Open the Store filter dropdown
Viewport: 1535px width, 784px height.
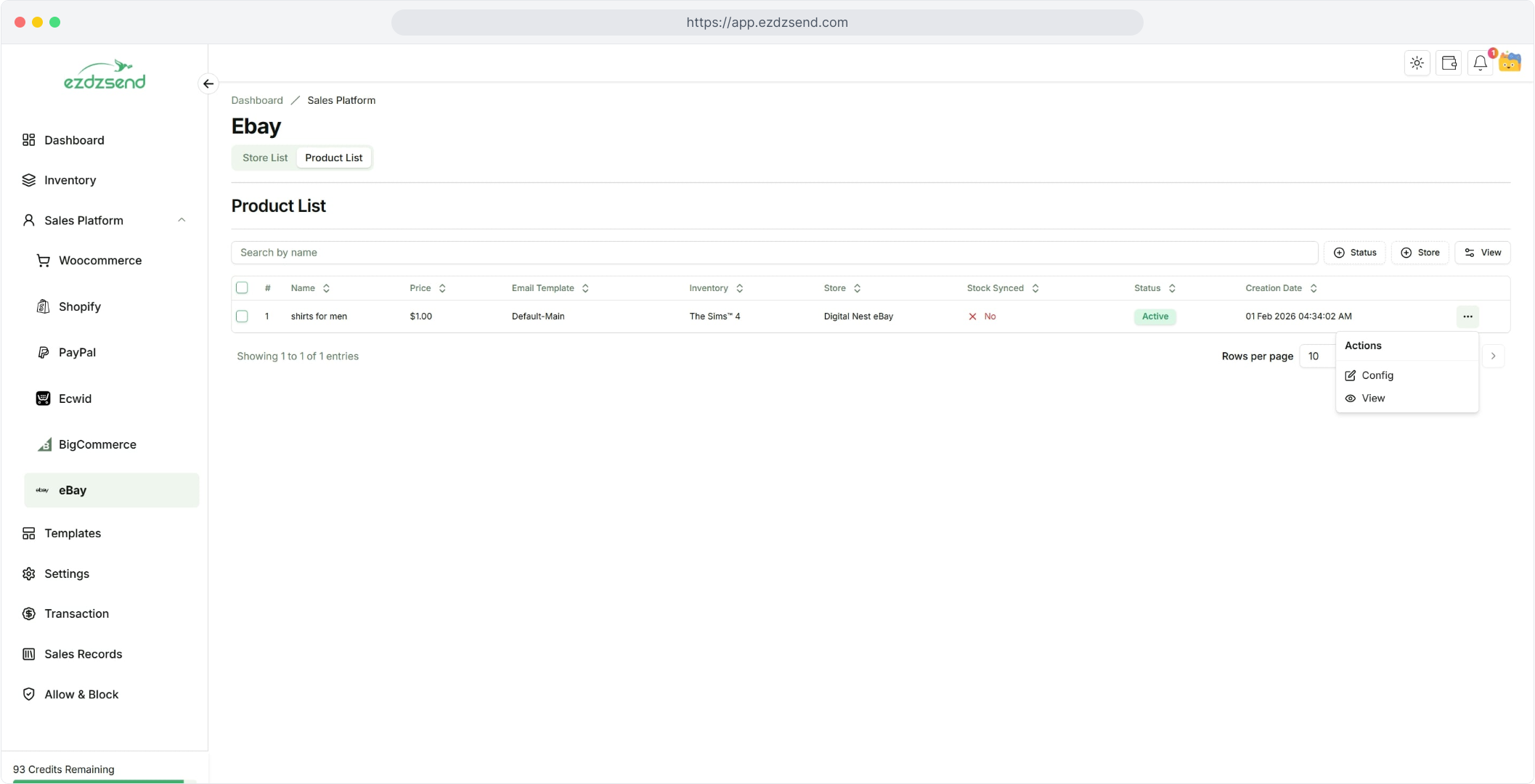1420,253
